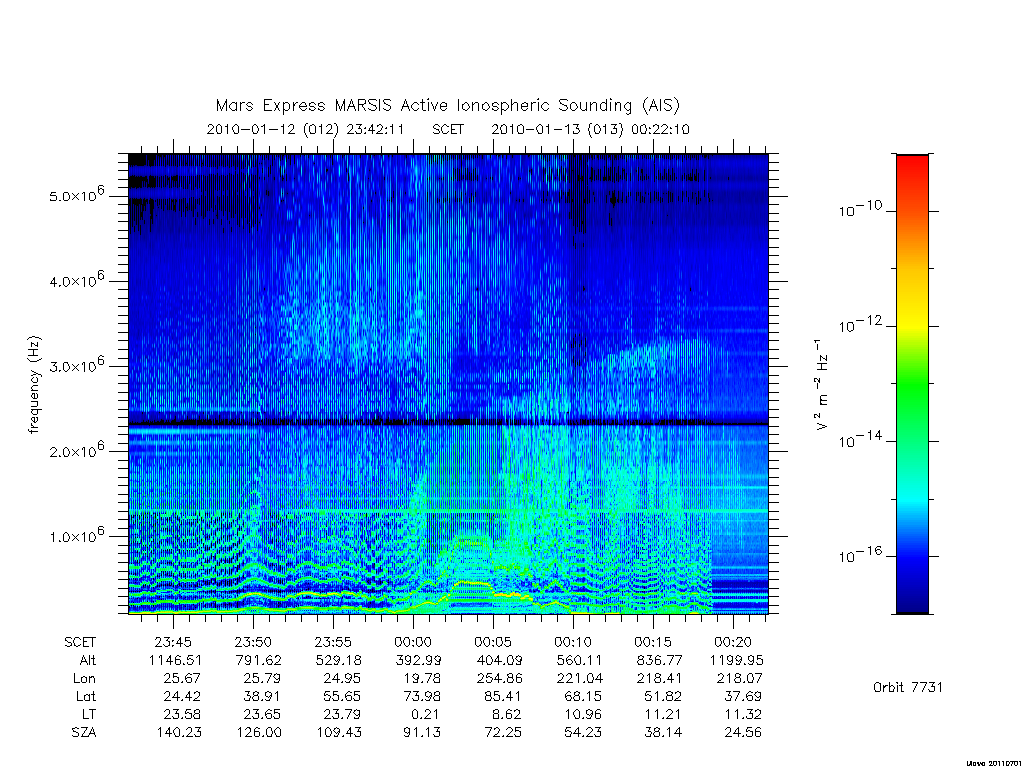This screenshot has height=768, width=1024.
Task: Click the longitude value '254.86'
Action: click(498, 679)
